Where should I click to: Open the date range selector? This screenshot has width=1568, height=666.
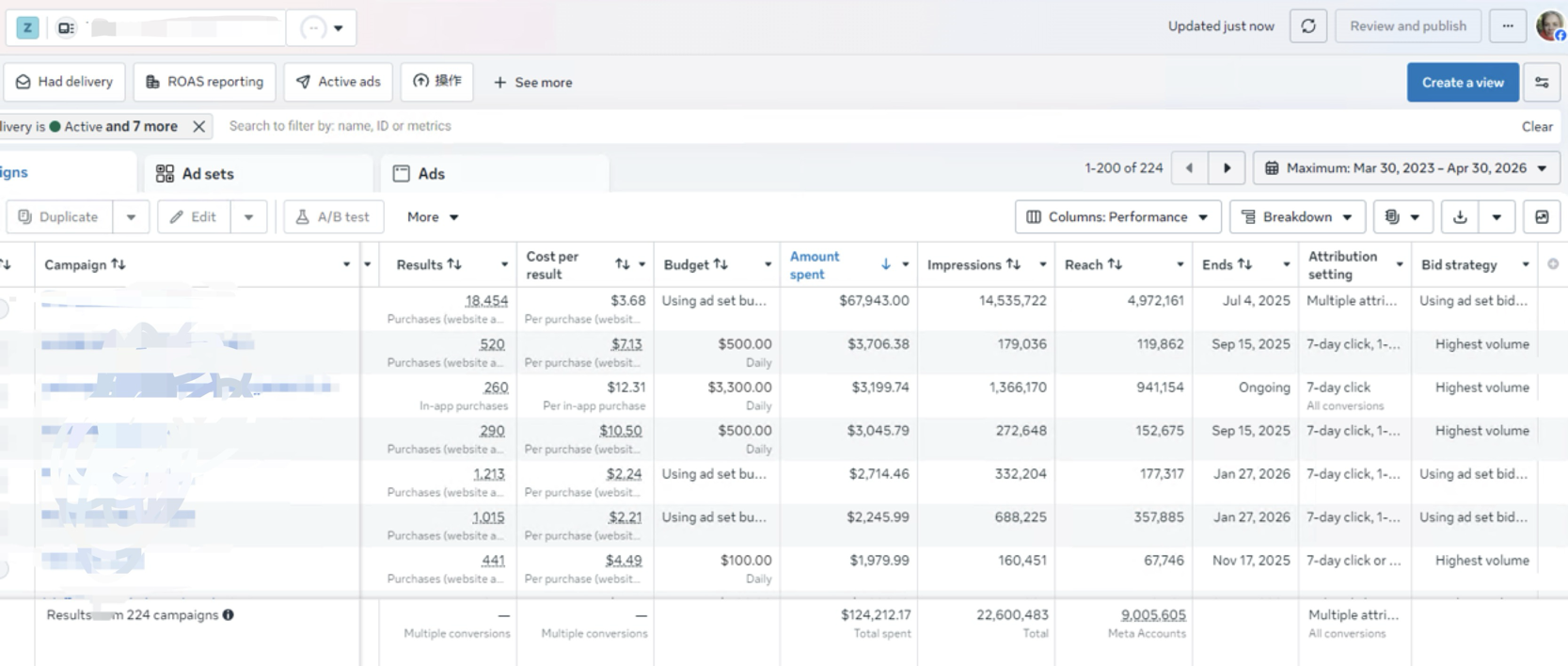[1406, 168]
